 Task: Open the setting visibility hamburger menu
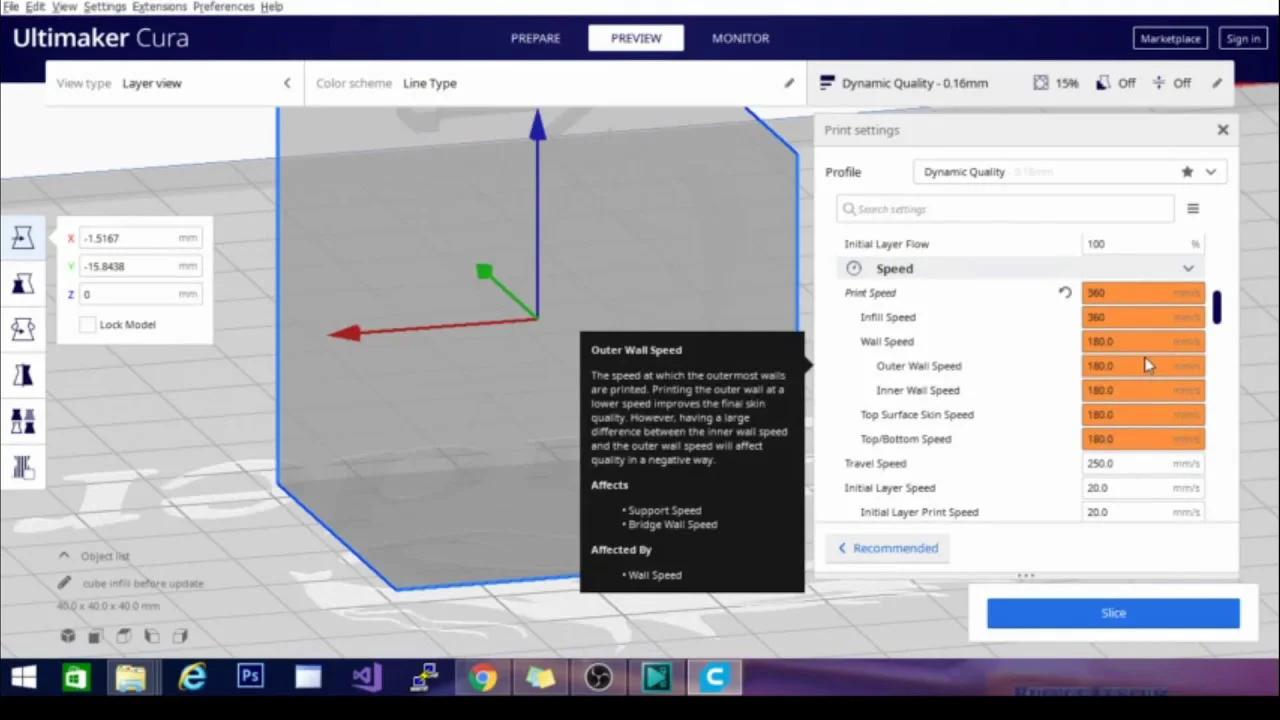[1192, 209]
